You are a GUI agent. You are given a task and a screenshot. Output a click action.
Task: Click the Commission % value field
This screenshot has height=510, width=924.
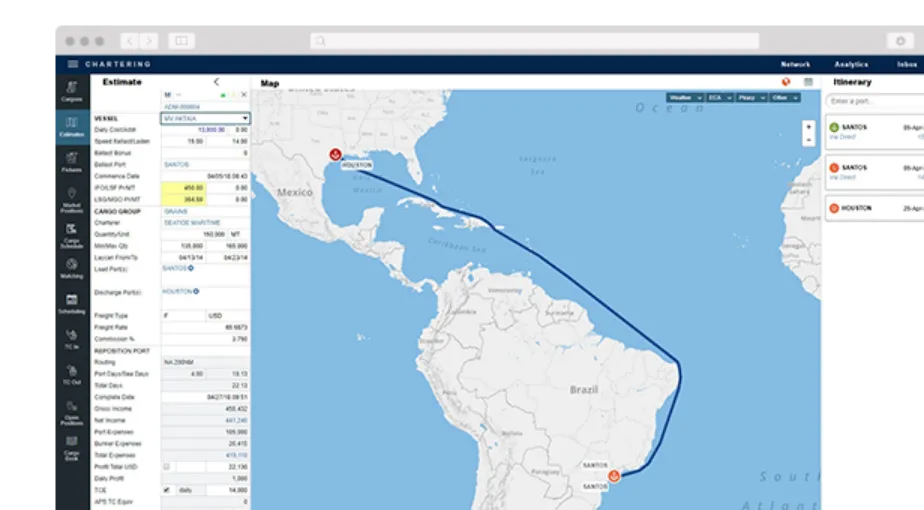(x=205, y=339)
